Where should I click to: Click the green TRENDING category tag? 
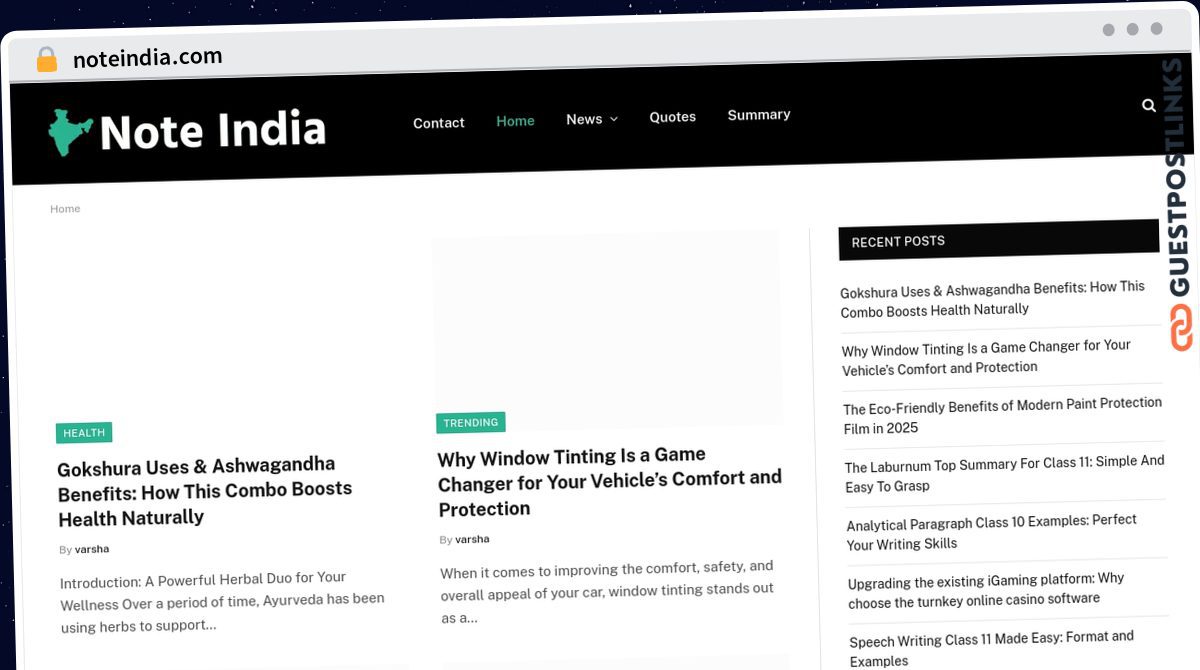tap(470, 423)
